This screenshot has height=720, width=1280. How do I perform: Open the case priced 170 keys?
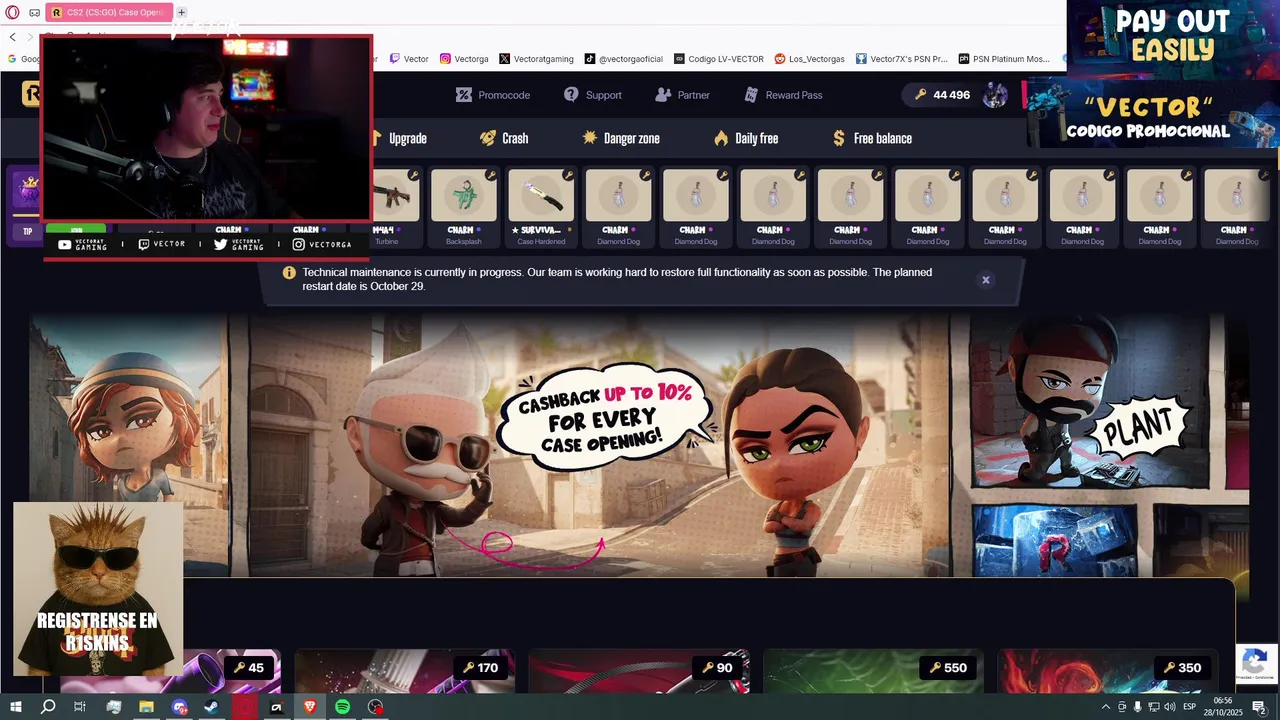[404, 671]
